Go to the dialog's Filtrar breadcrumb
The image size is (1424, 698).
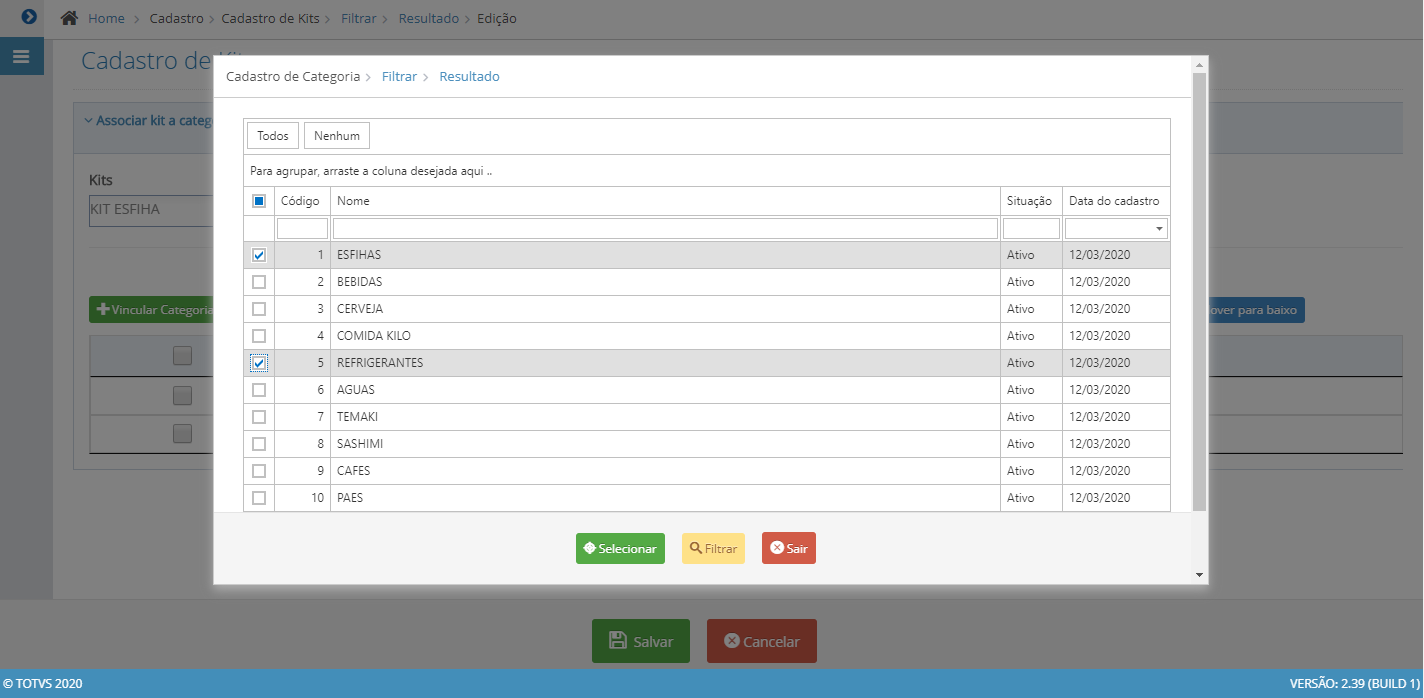point(399,76)
